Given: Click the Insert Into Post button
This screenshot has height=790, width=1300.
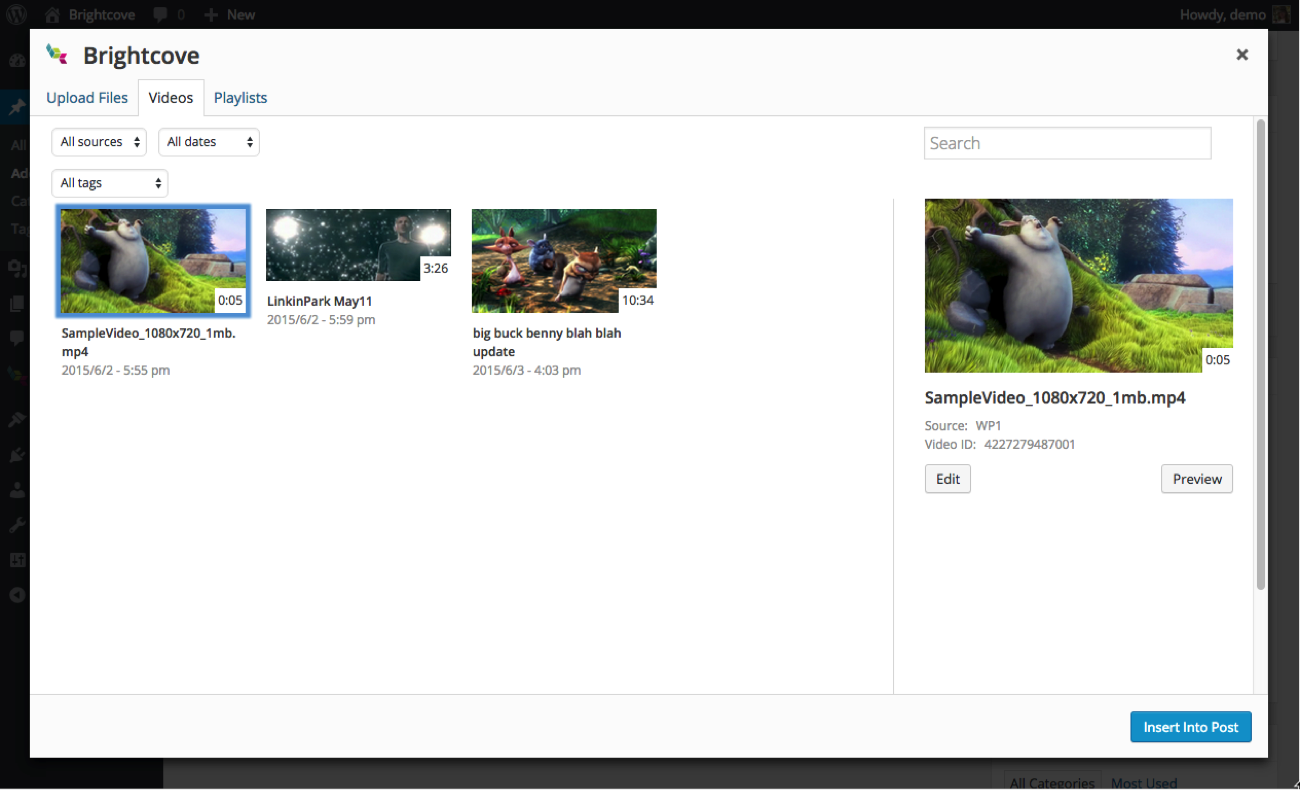Looking at the screenshot, I should pyautogui.click(x=1191, y=727).
